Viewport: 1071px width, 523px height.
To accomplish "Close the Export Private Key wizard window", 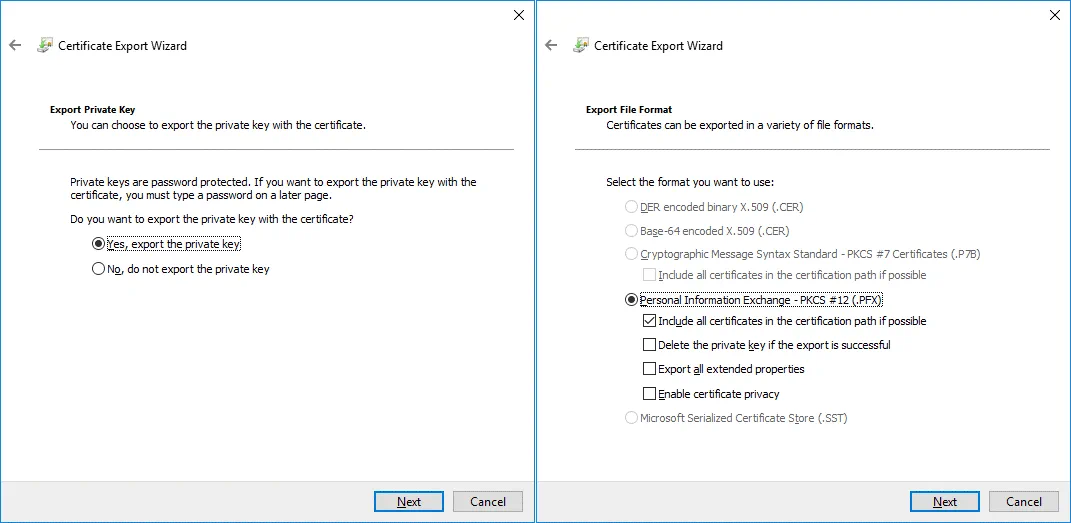I will (x=518, y=15).
